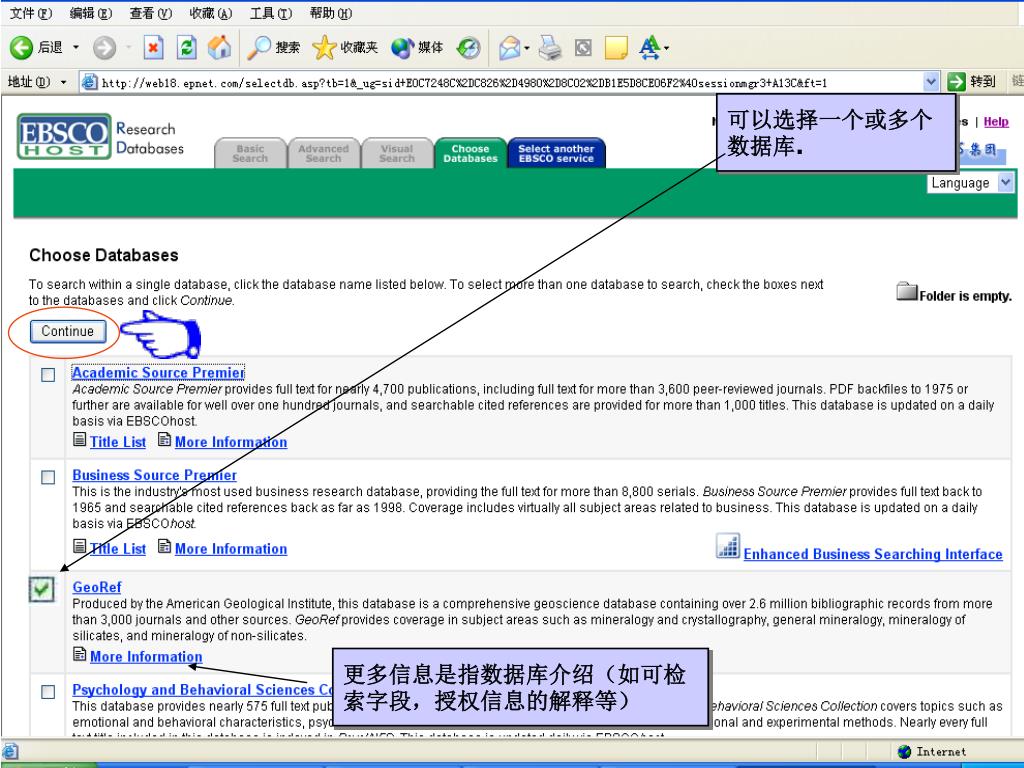Refresh the page with the green arrows icon

click(x=187, y=48)
